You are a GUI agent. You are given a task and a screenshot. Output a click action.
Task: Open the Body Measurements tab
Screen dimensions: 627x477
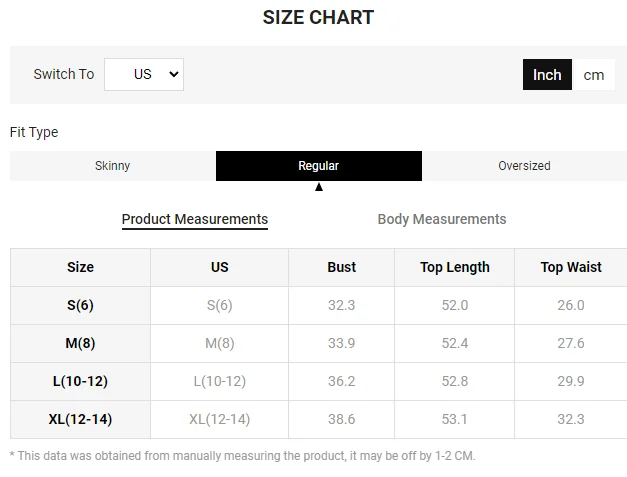(442, 219)
